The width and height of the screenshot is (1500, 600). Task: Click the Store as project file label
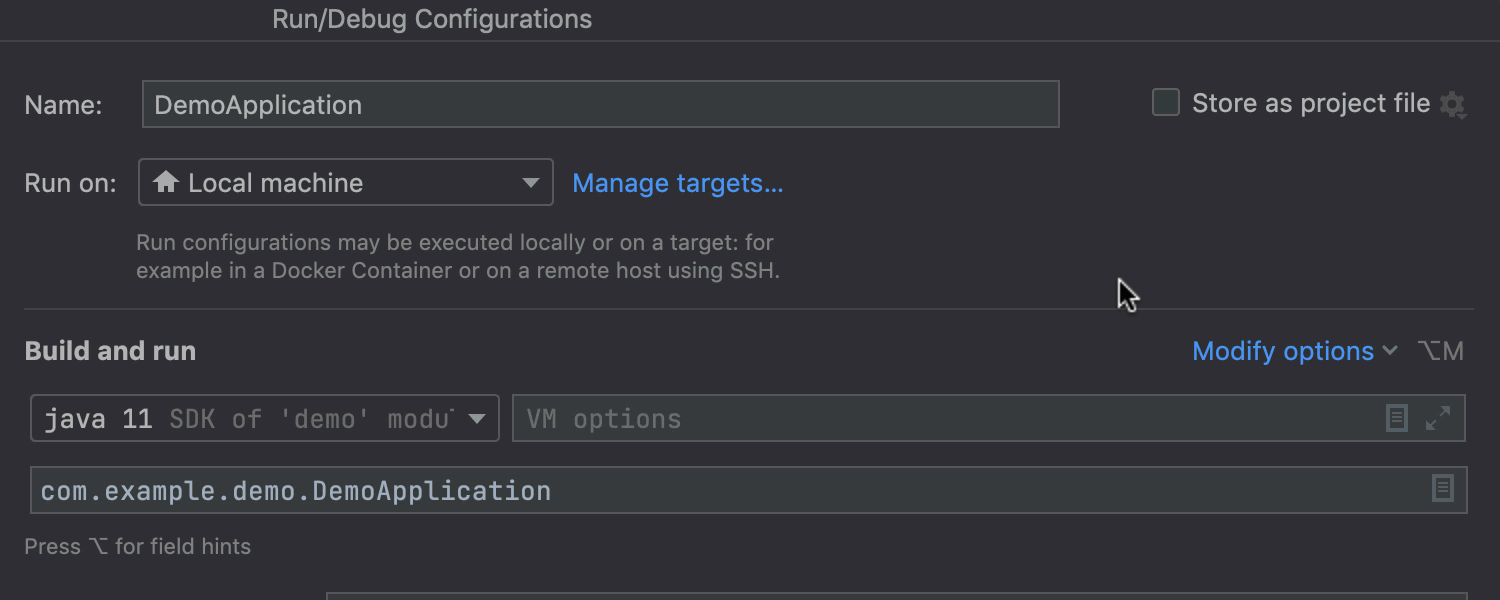pos(1310,103)
